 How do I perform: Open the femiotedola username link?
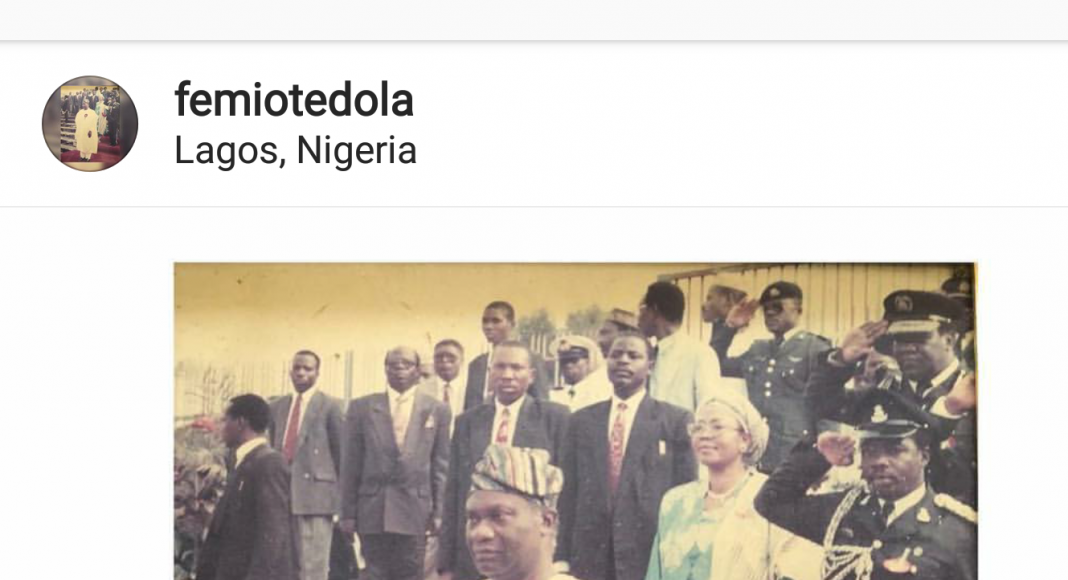(x=294, y=100)
